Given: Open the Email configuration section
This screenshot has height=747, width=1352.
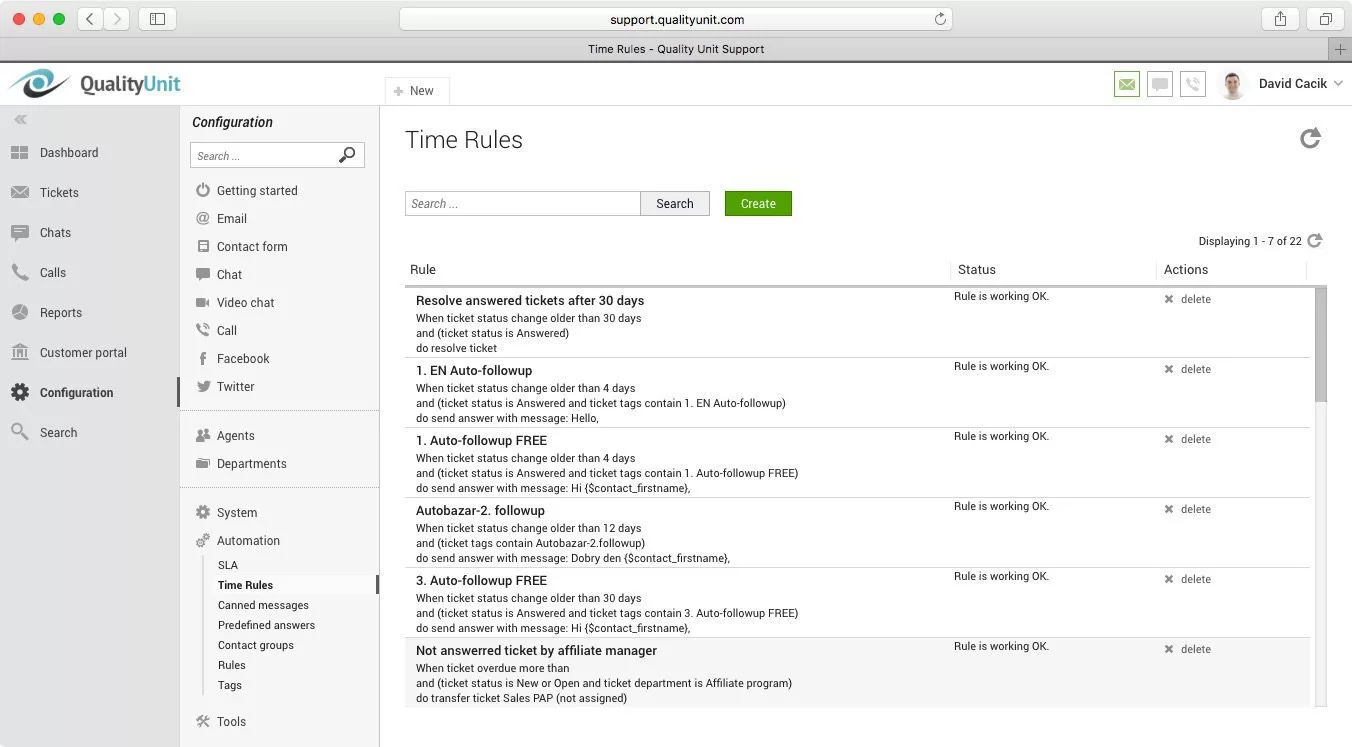Looking at the screenshot, I should pyautogui.click(x=231, y=218).
